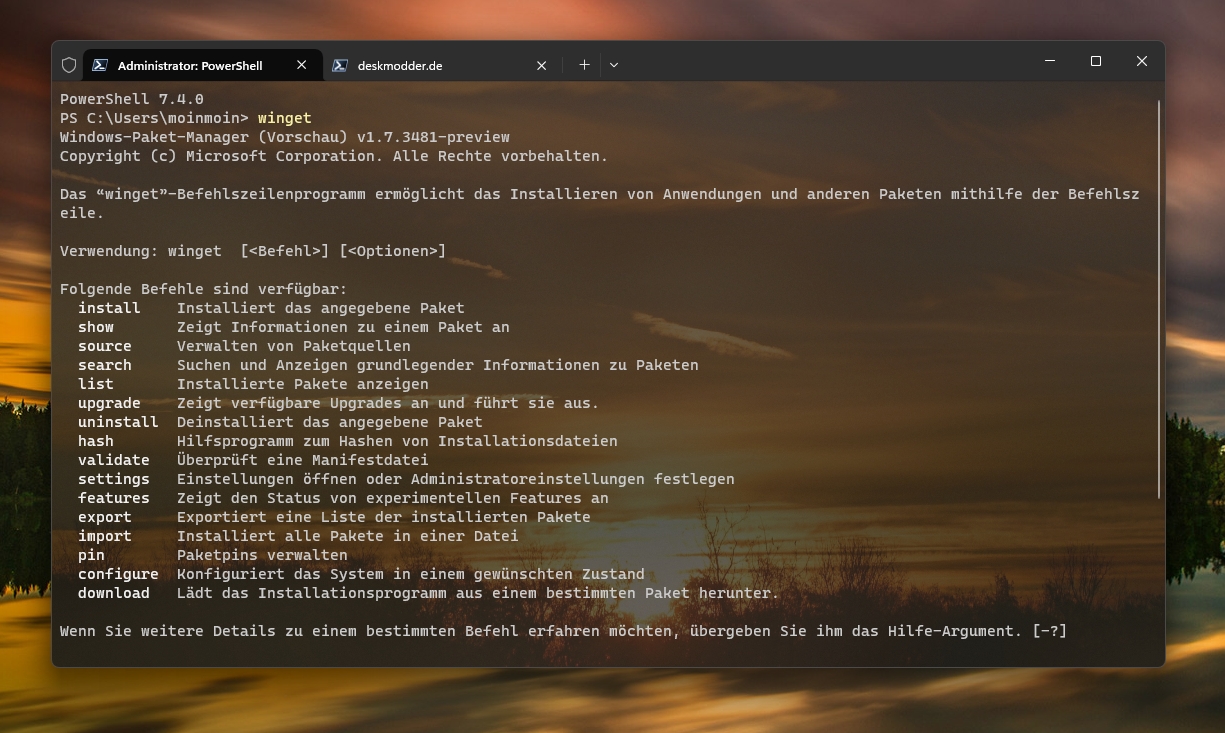The height and width of the screenshot is (733, 1225).
Task: Click the '[-?]' help argument text
Action: [x=1049, y=631]
